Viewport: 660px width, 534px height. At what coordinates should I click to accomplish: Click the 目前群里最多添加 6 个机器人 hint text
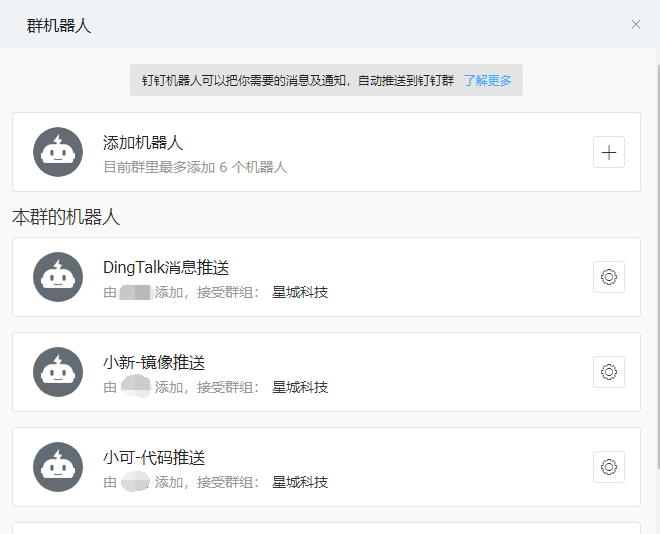195,167
